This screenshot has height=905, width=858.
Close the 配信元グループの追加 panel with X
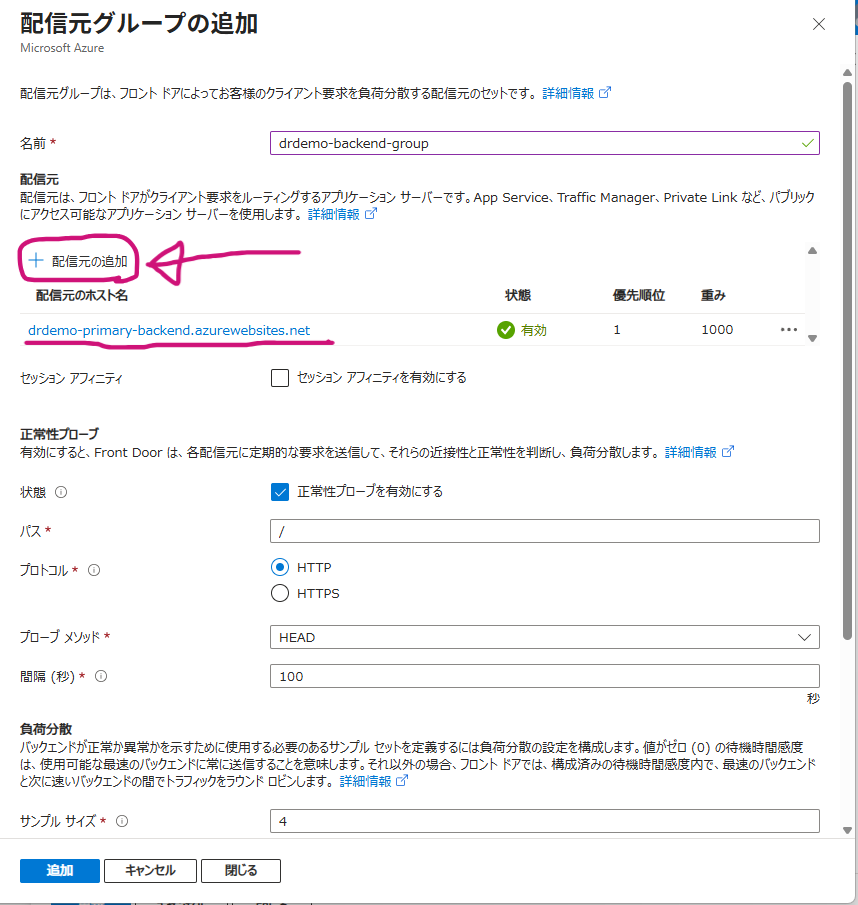click(818, 24)
